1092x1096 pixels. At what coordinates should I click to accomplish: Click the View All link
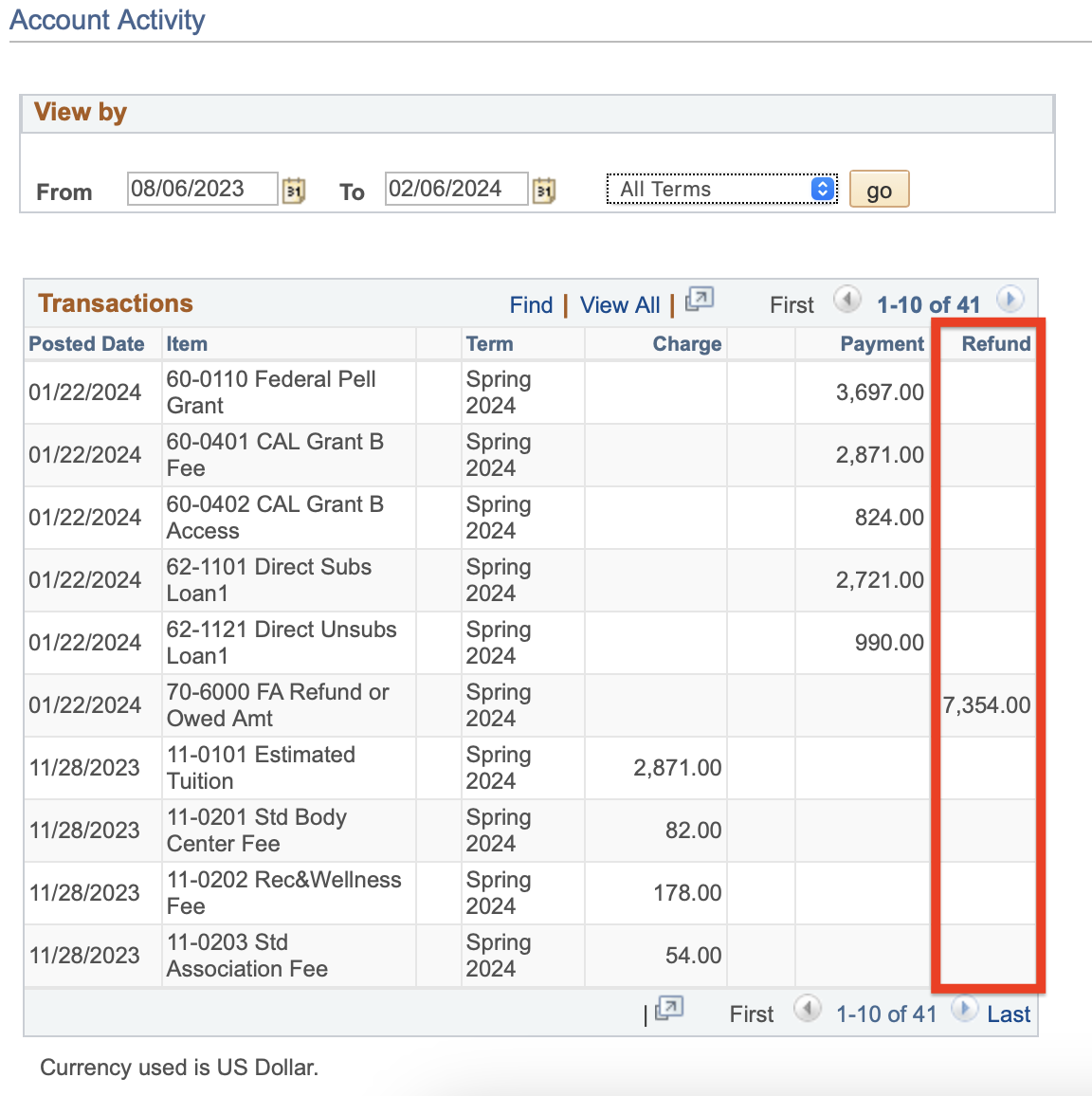point(619,304)
